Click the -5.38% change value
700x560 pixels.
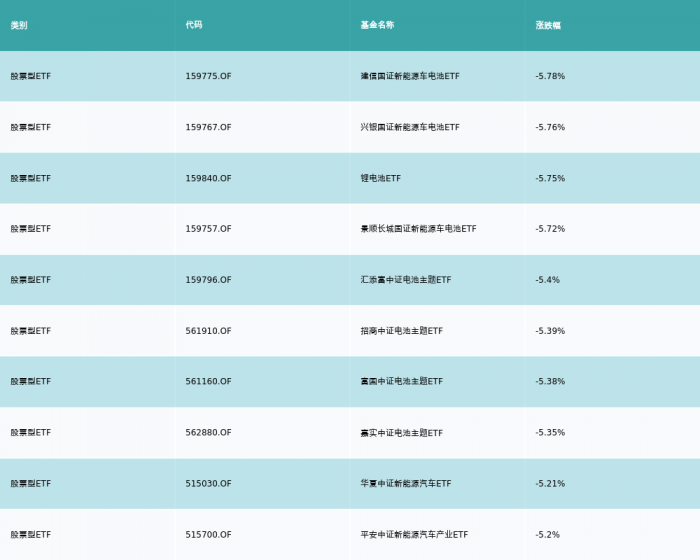coord(550,381)
